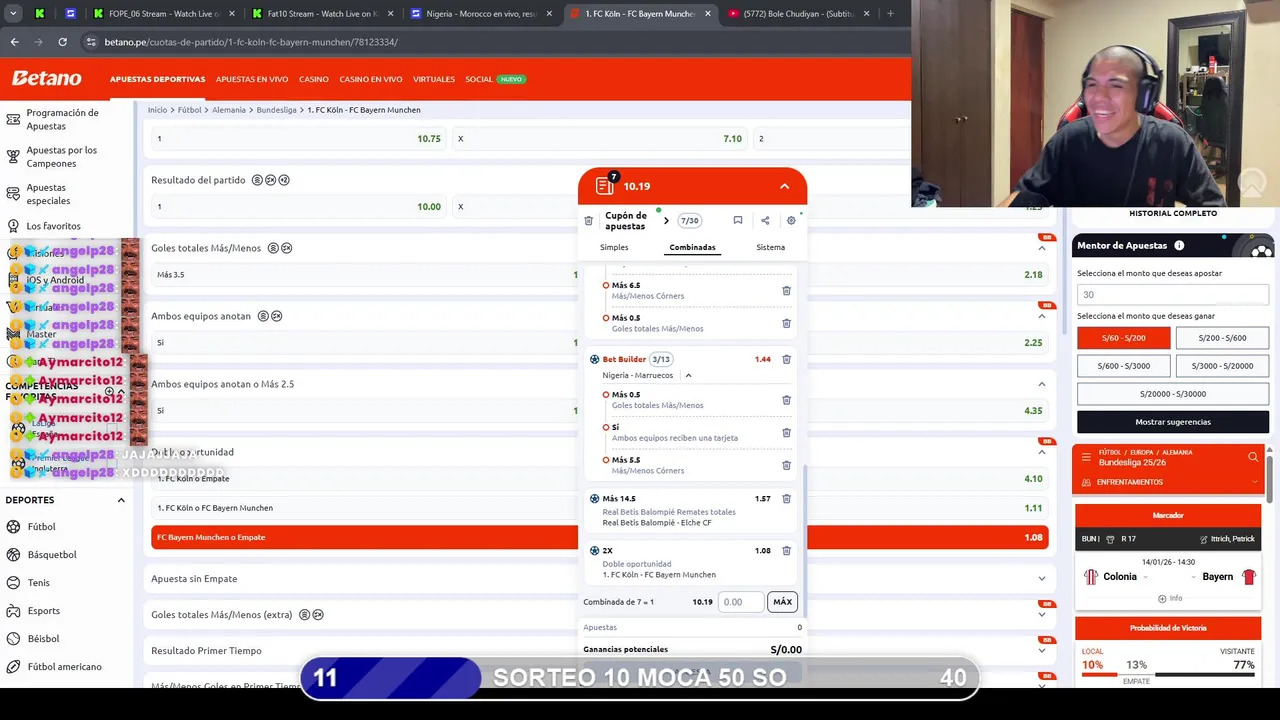The width and height of the screenshot is (1280, 720).
Task: Open Casino en Vivo nav item
Action: (x=371, y=79)
